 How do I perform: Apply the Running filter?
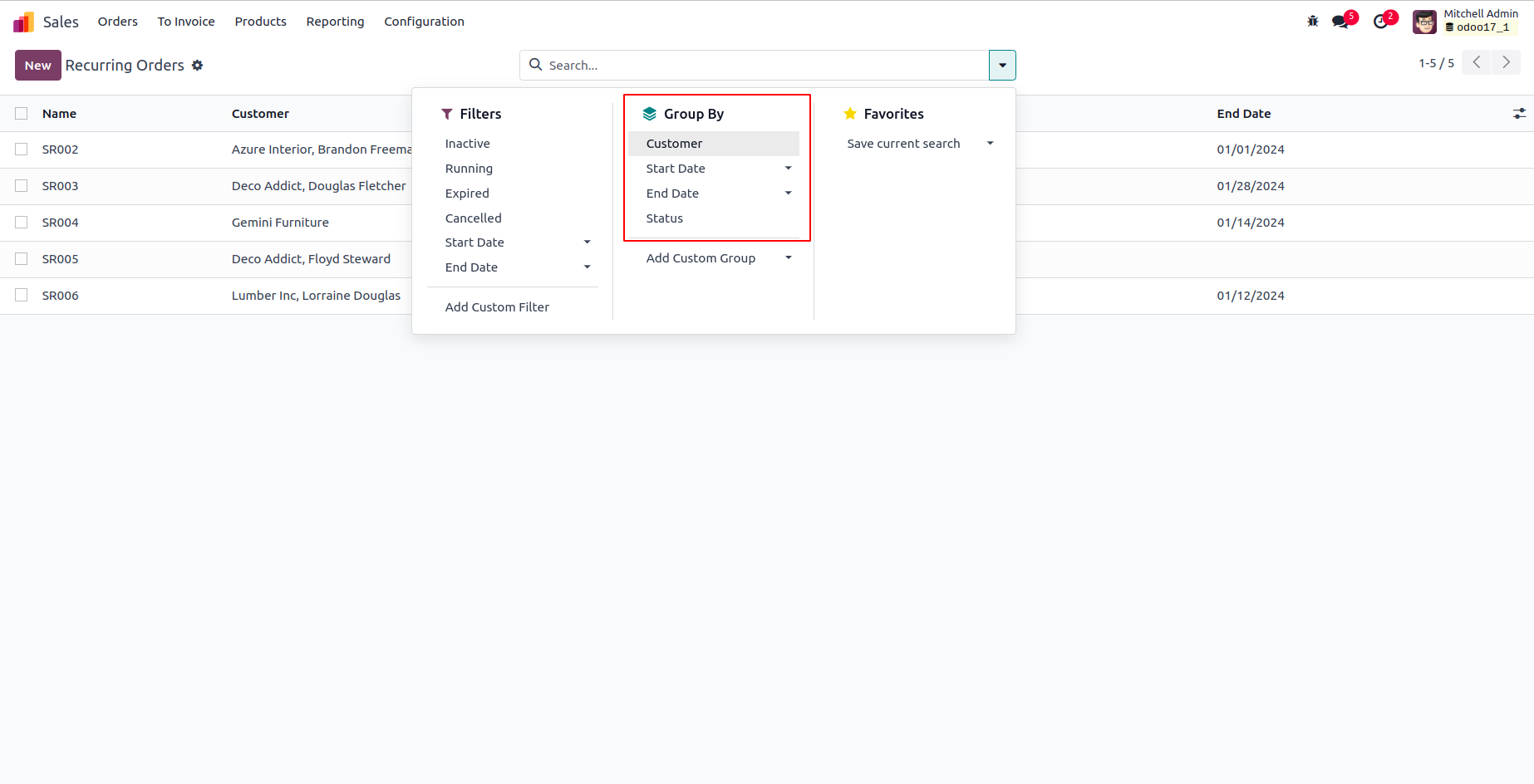click(469, 169)
